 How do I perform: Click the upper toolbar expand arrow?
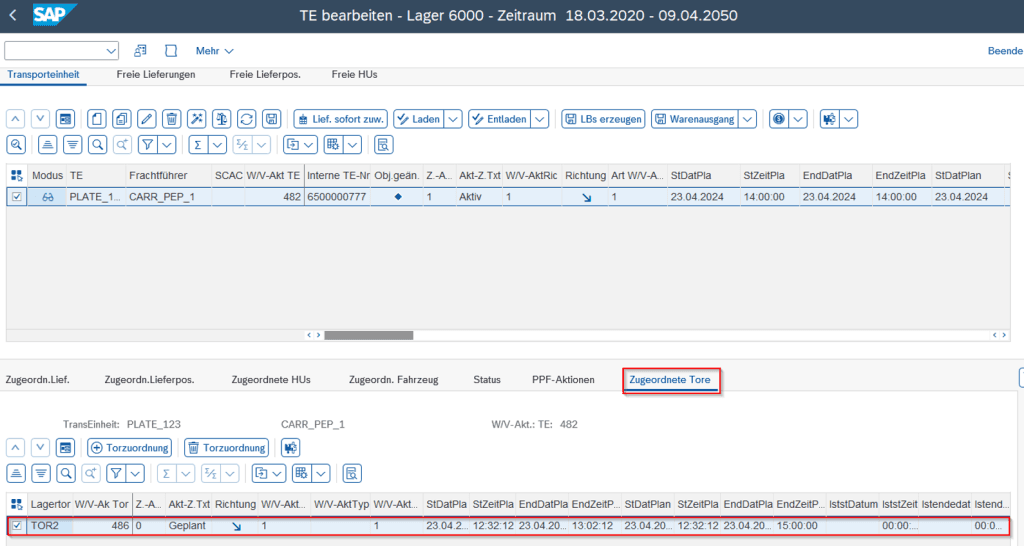(40, 119)
